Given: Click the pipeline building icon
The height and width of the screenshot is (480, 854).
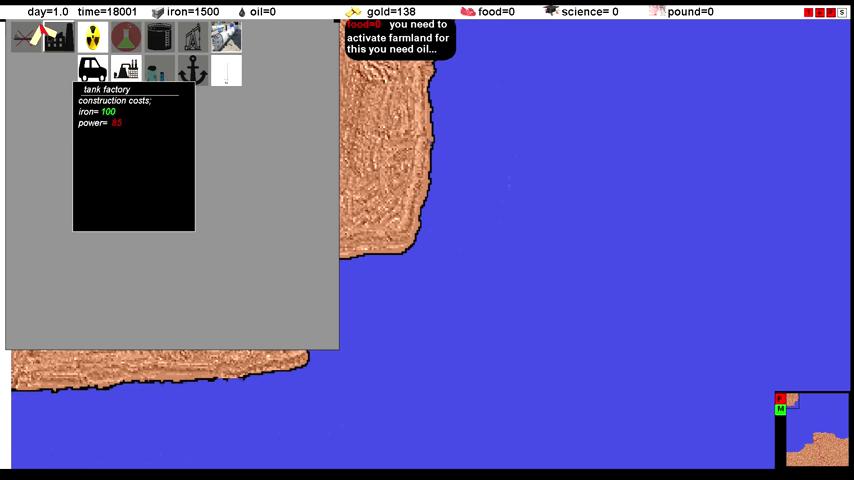Looking at the screenshot, I should [x=226, y=38].
